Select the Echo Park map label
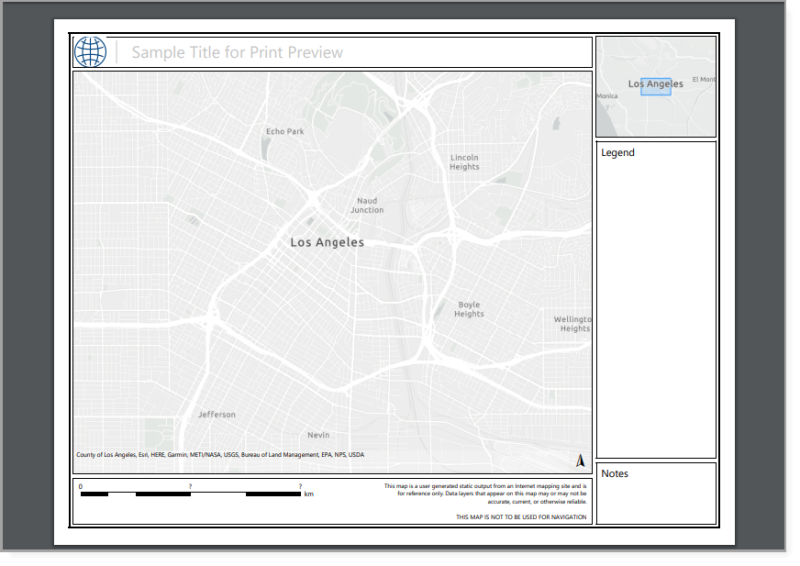Image resolution: width=800 pixels, height=566 pixels. 285,131
